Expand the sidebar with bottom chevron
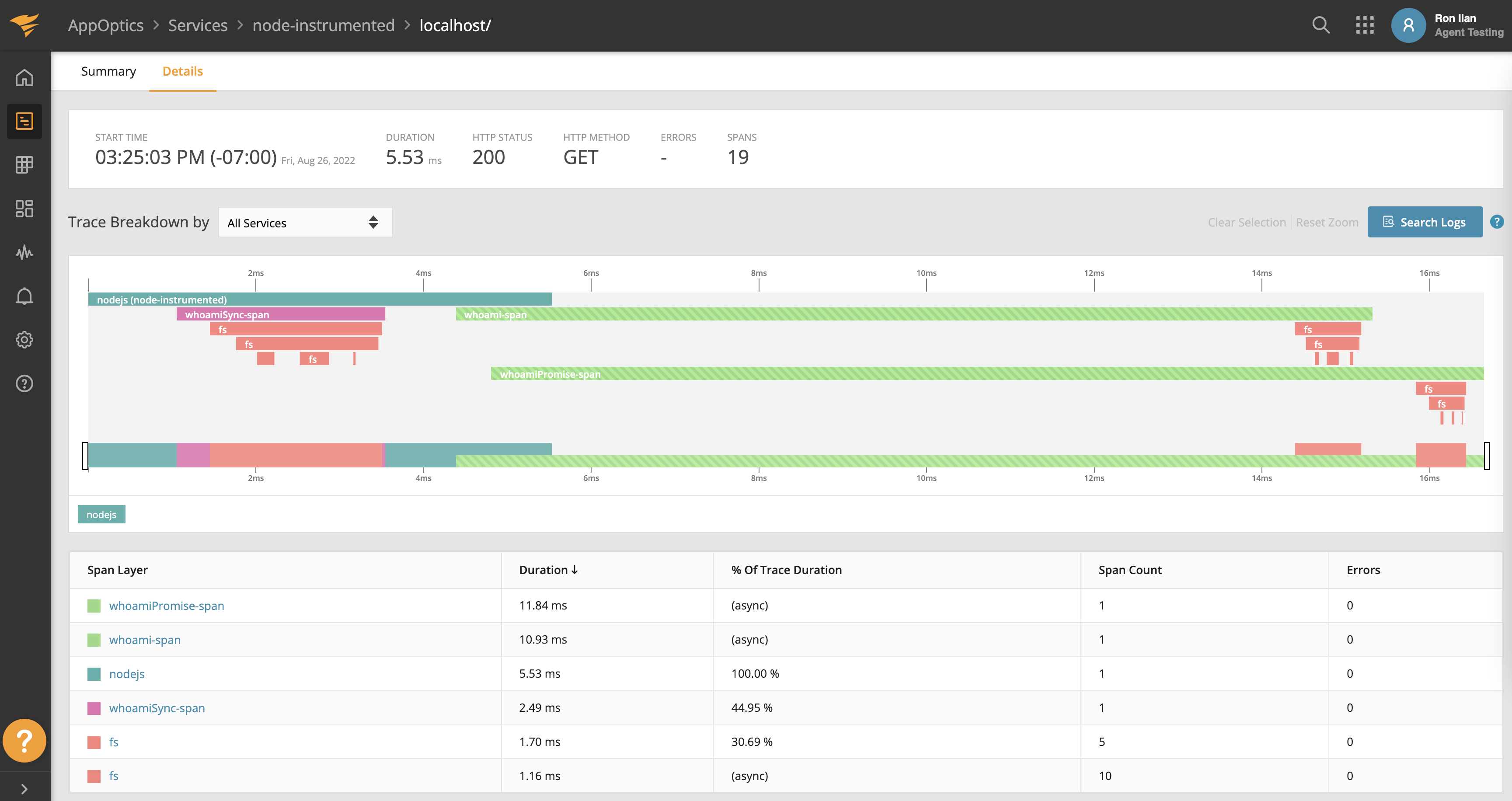Viewport: 1512px width, 801px height. point(24,789)
